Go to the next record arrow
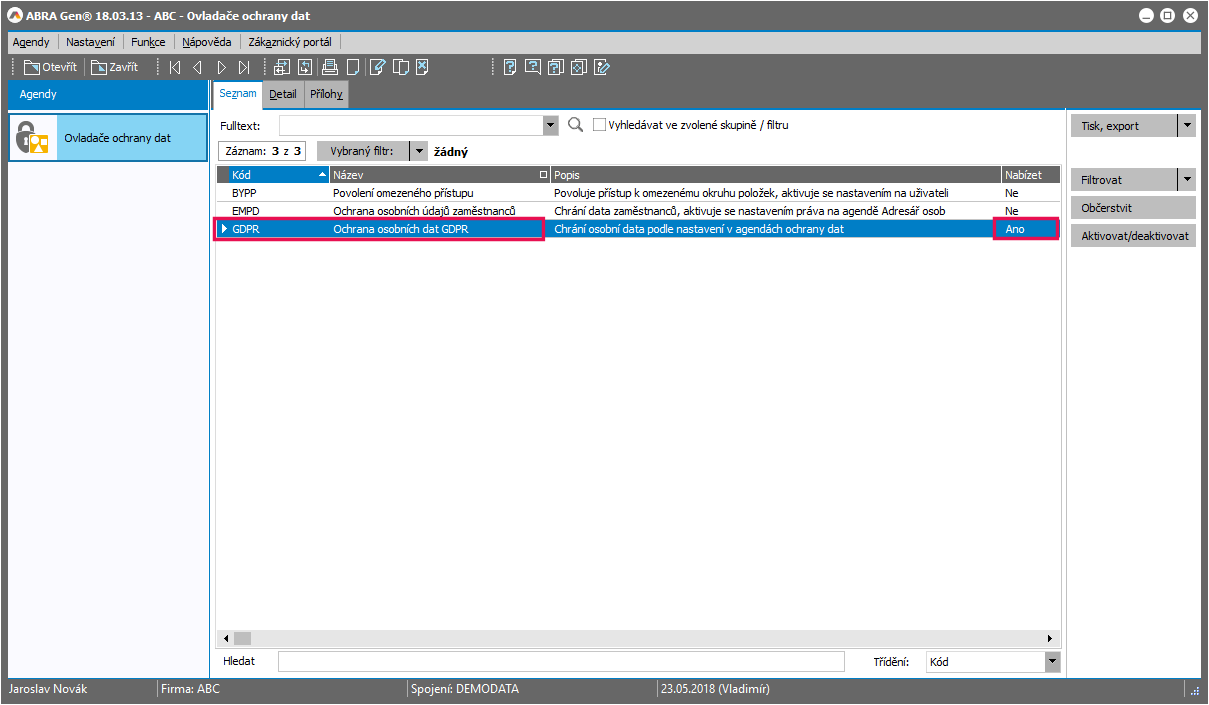 coord(221,68)
